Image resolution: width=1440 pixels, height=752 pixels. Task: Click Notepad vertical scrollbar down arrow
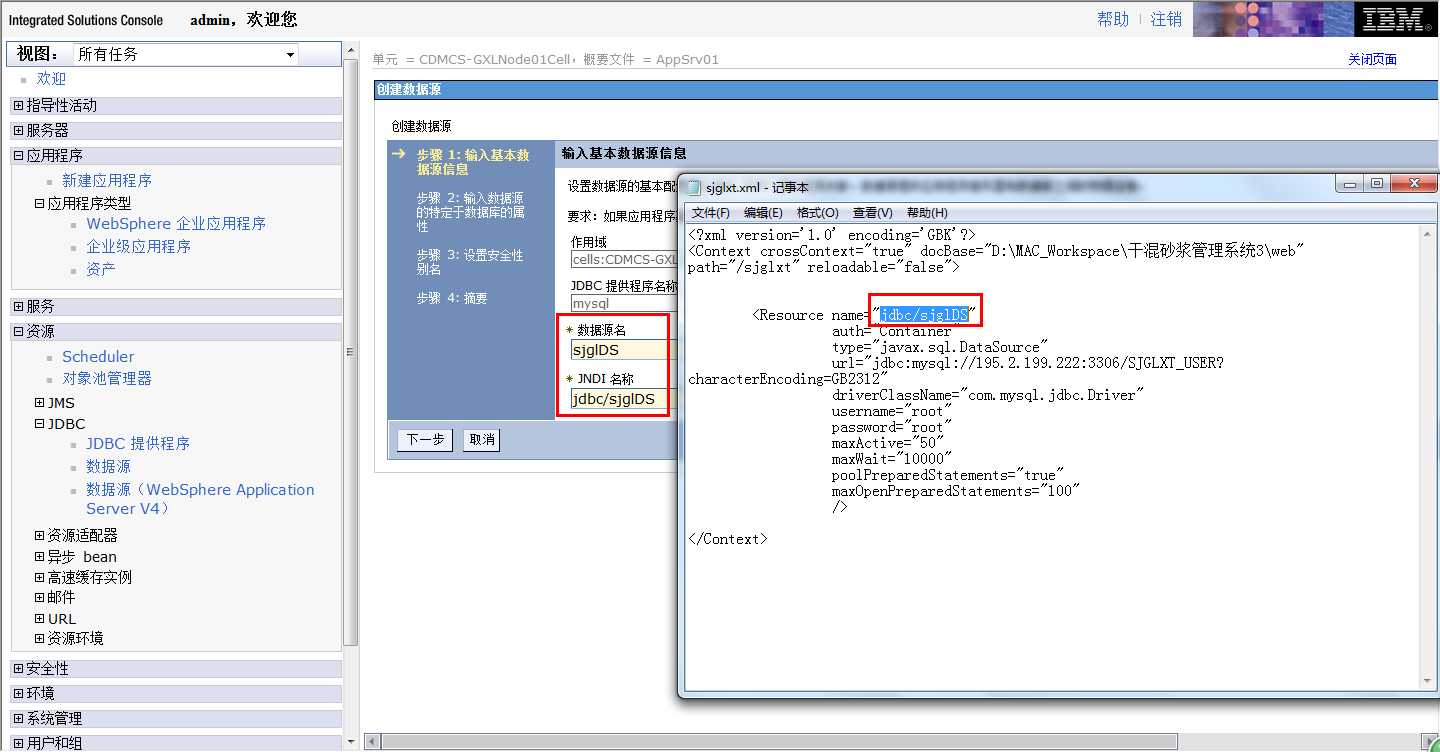(x=1426, y=682)
